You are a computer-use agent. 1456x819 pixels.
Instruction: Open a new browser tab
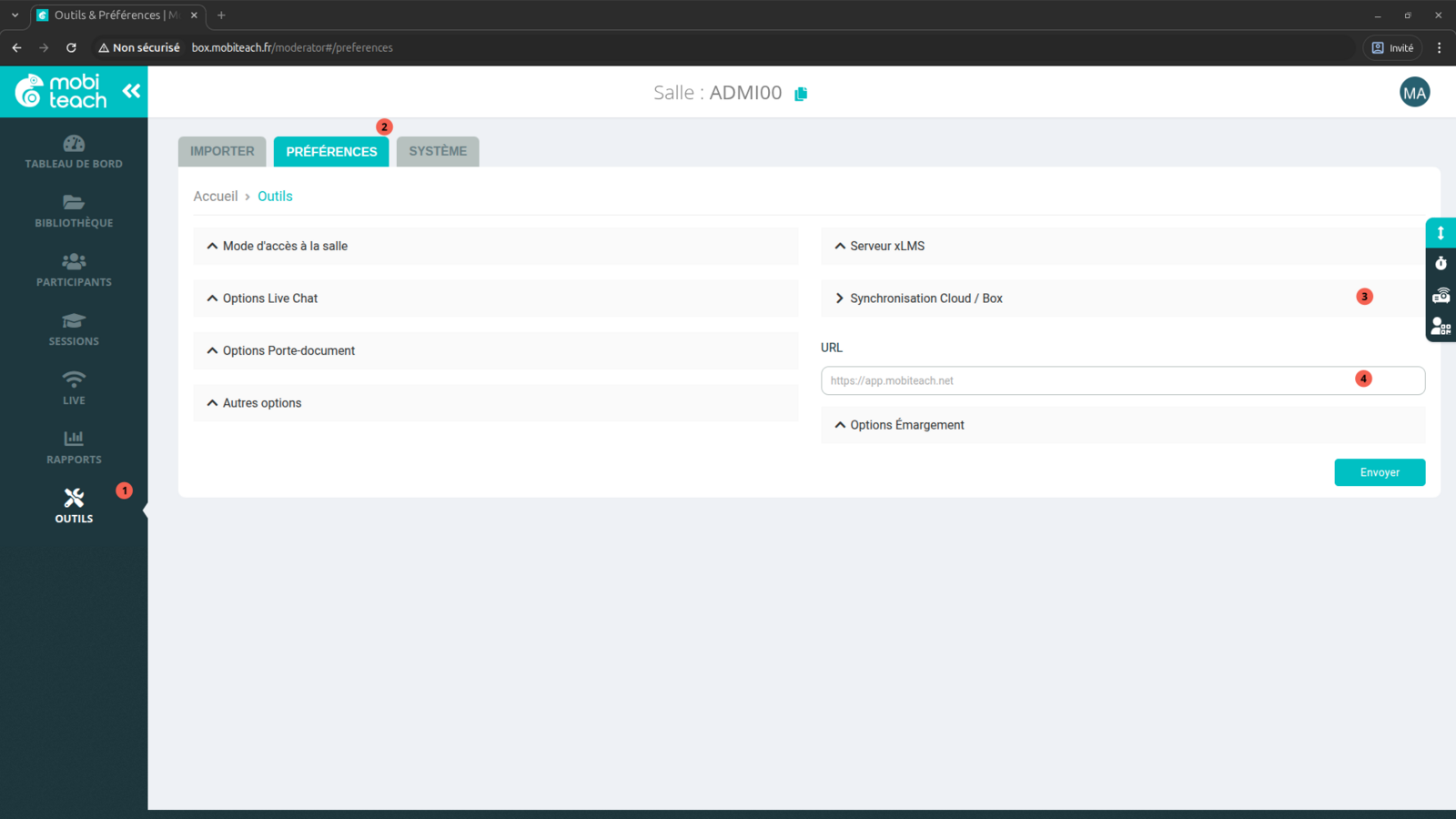(x=221, y=15)
